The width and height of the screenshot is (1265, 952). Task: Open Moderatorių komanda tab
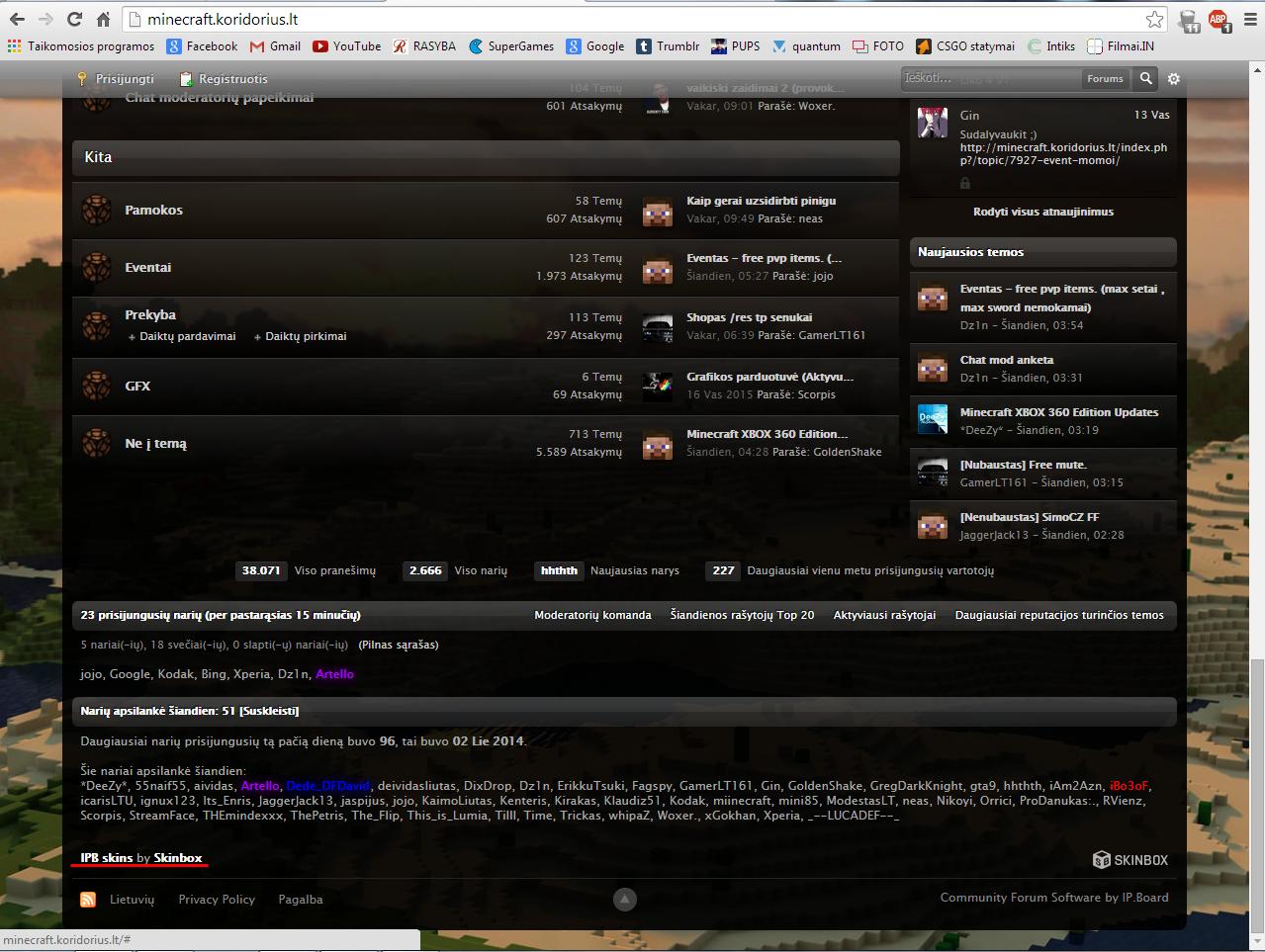tap(592, 615)
